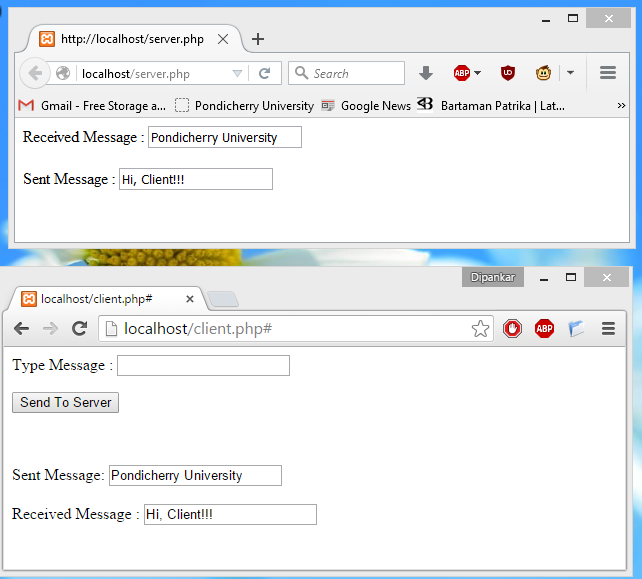Minimize the Firefox window
The height and width of the screenshot is (579, 642).
coord(546,19)
